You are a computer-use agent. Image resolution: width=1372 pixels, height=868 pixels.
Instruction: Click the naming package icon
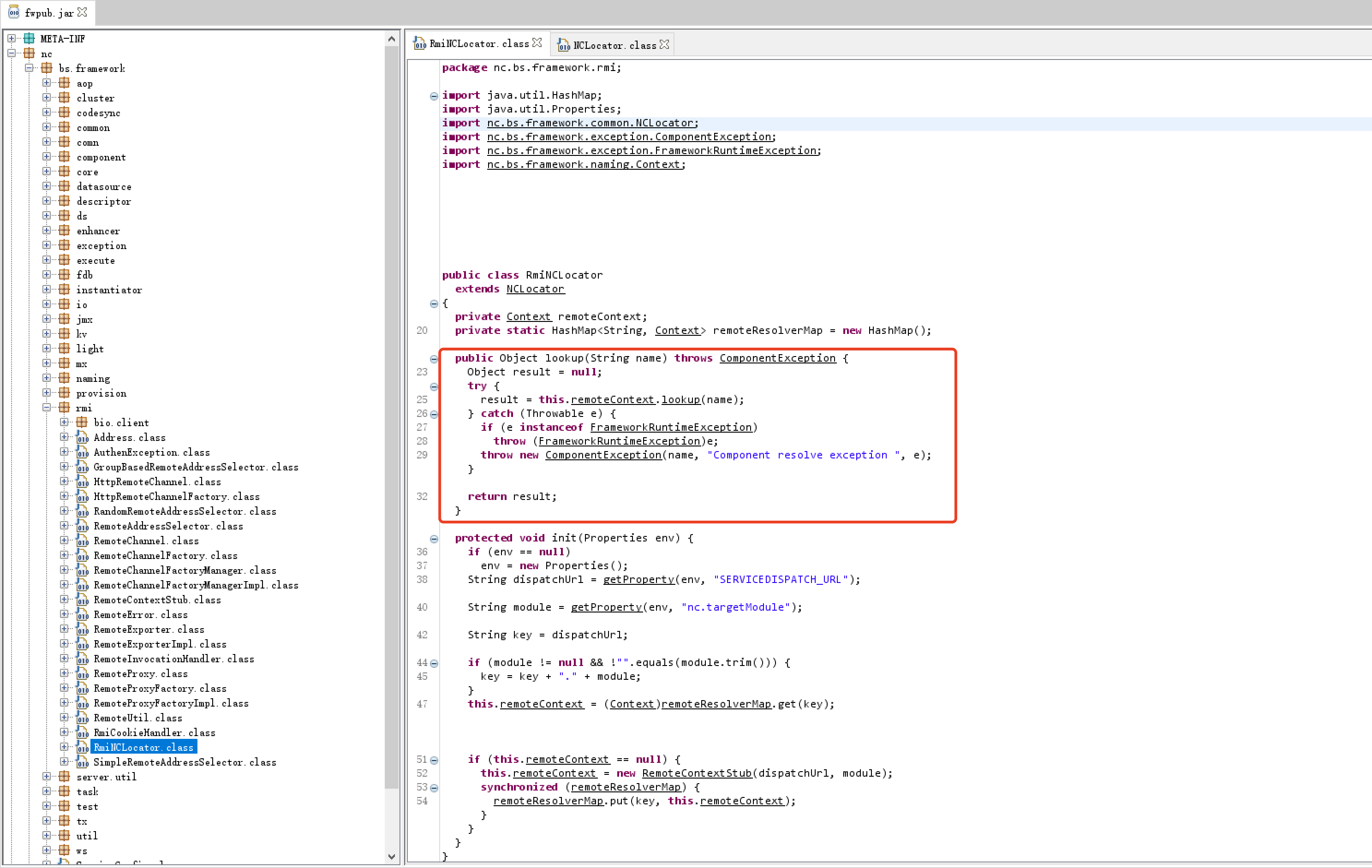point(65,378)
